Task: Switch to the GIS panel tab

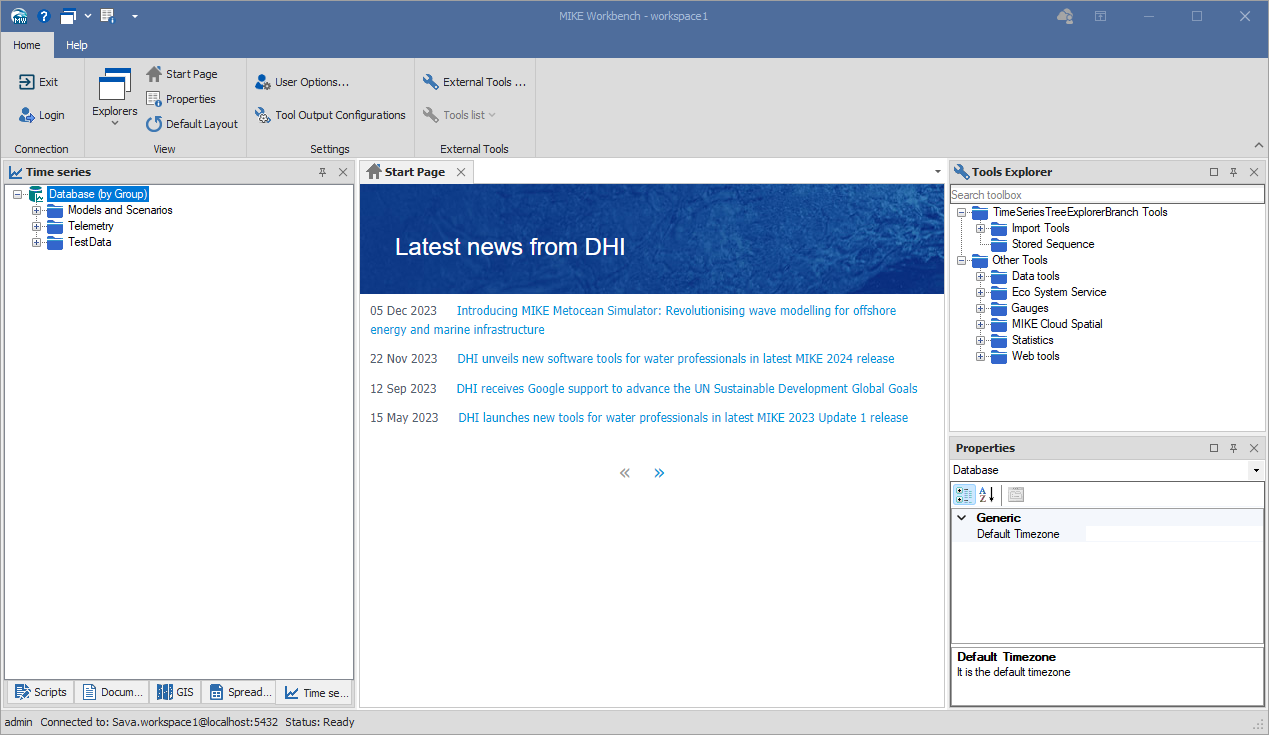Action: pos(175,692)
